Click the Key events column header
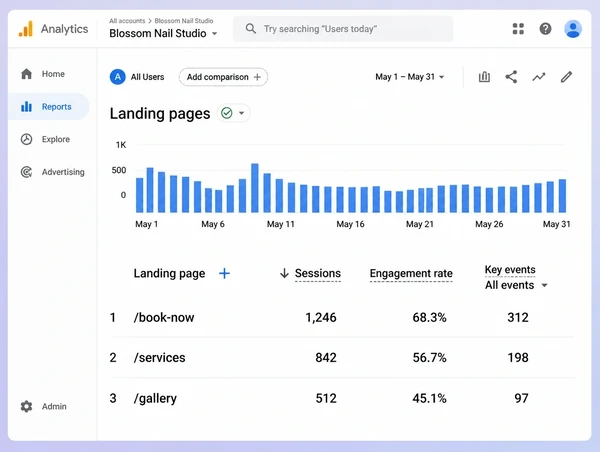 coord(510,270)
